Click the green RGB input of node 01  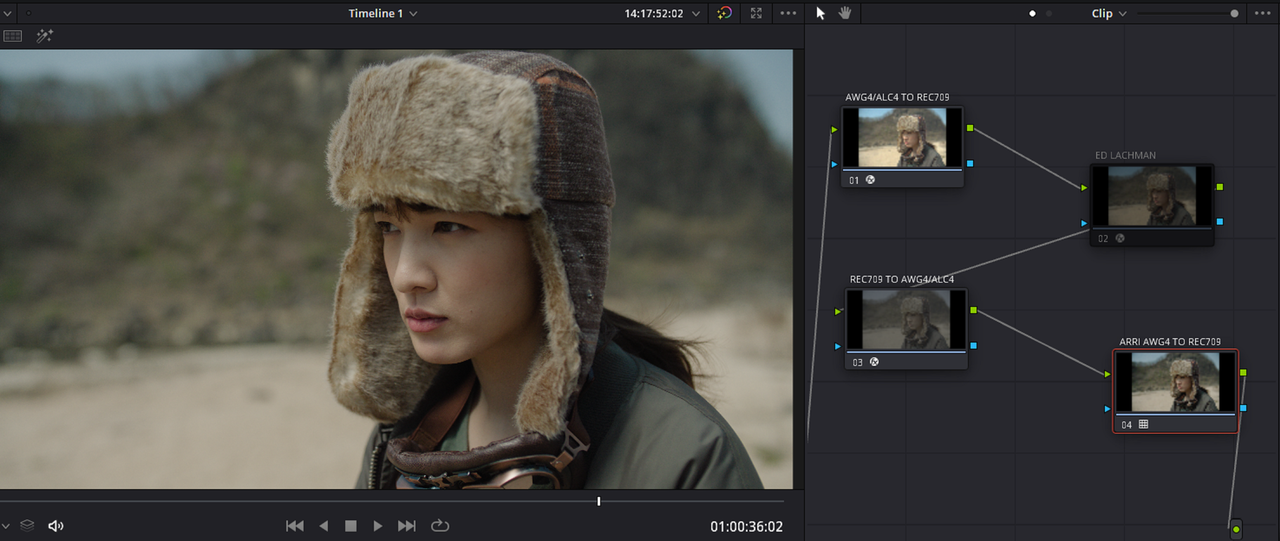tap(834, 129)
